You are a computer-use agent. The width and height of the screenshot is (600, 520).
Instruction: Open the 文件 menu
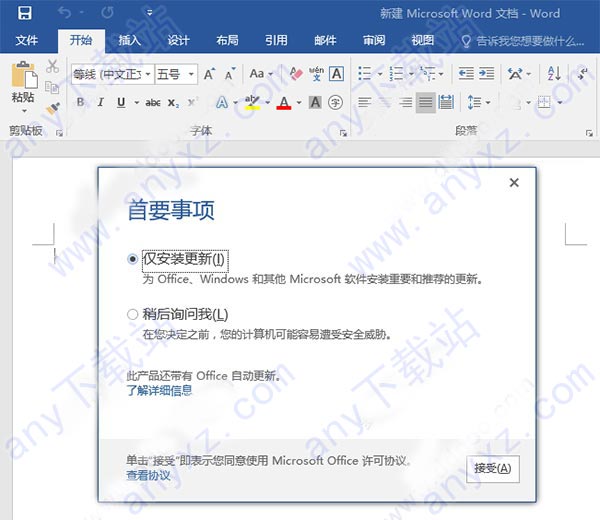(x=27, y=40)
